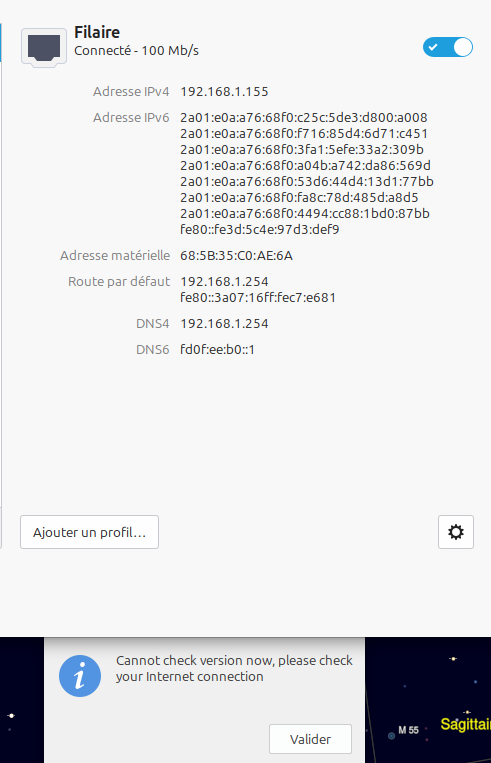Click the Adresse IPv6 label
Screen dimensions: 491x763
[x=131, y=117]
